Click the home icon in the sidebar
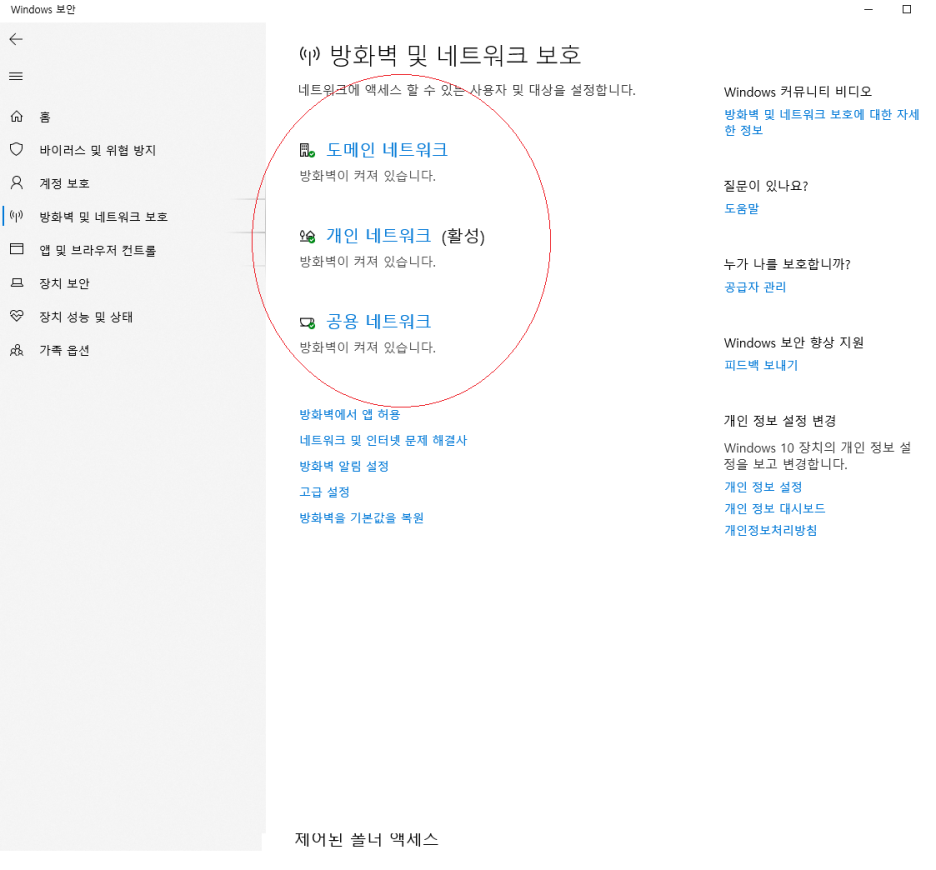The image size is (936, 870). [x=17, y=116]
